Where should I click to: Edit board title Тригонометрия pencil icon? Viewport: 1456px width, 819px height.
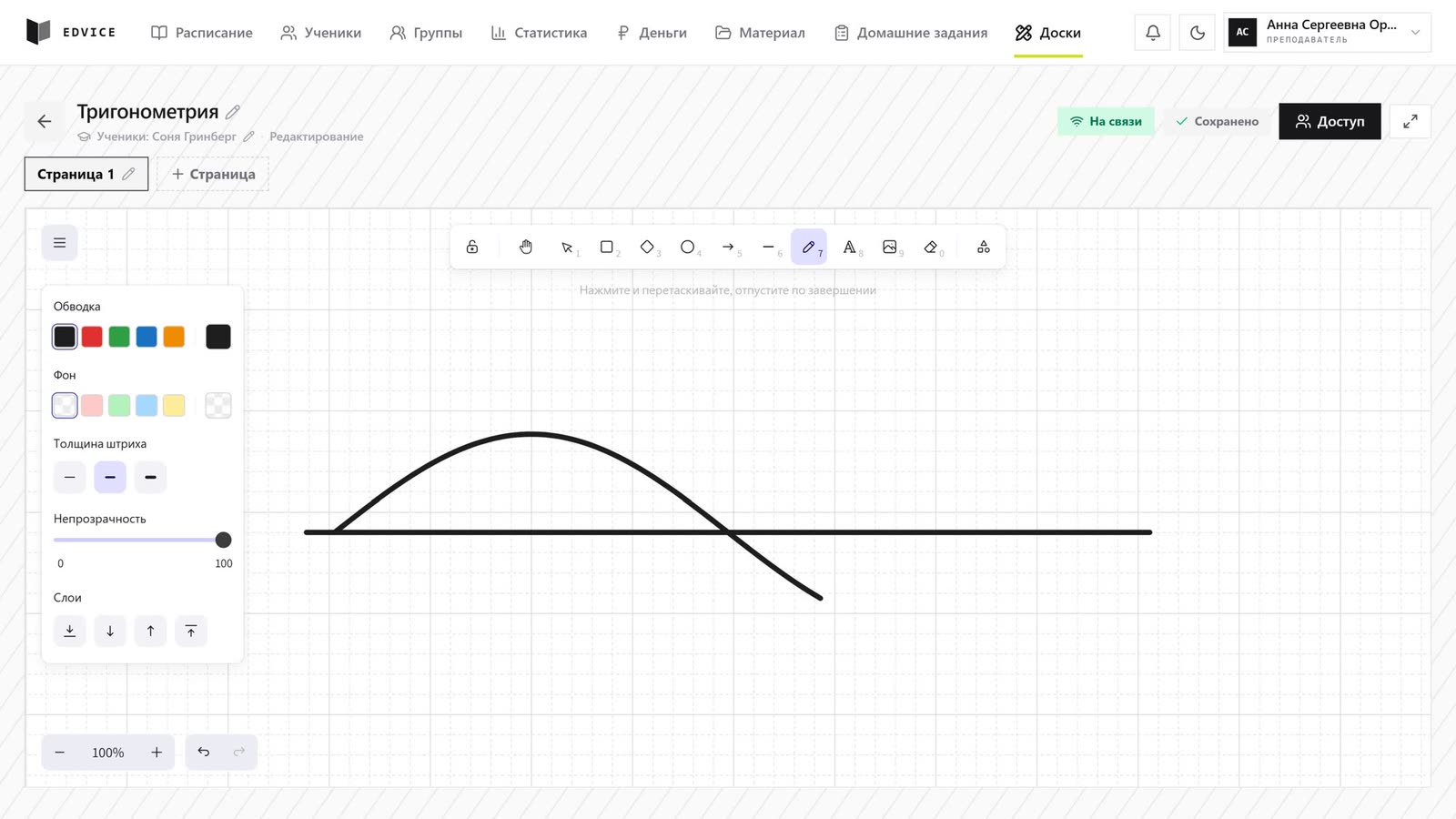point(233,112)
